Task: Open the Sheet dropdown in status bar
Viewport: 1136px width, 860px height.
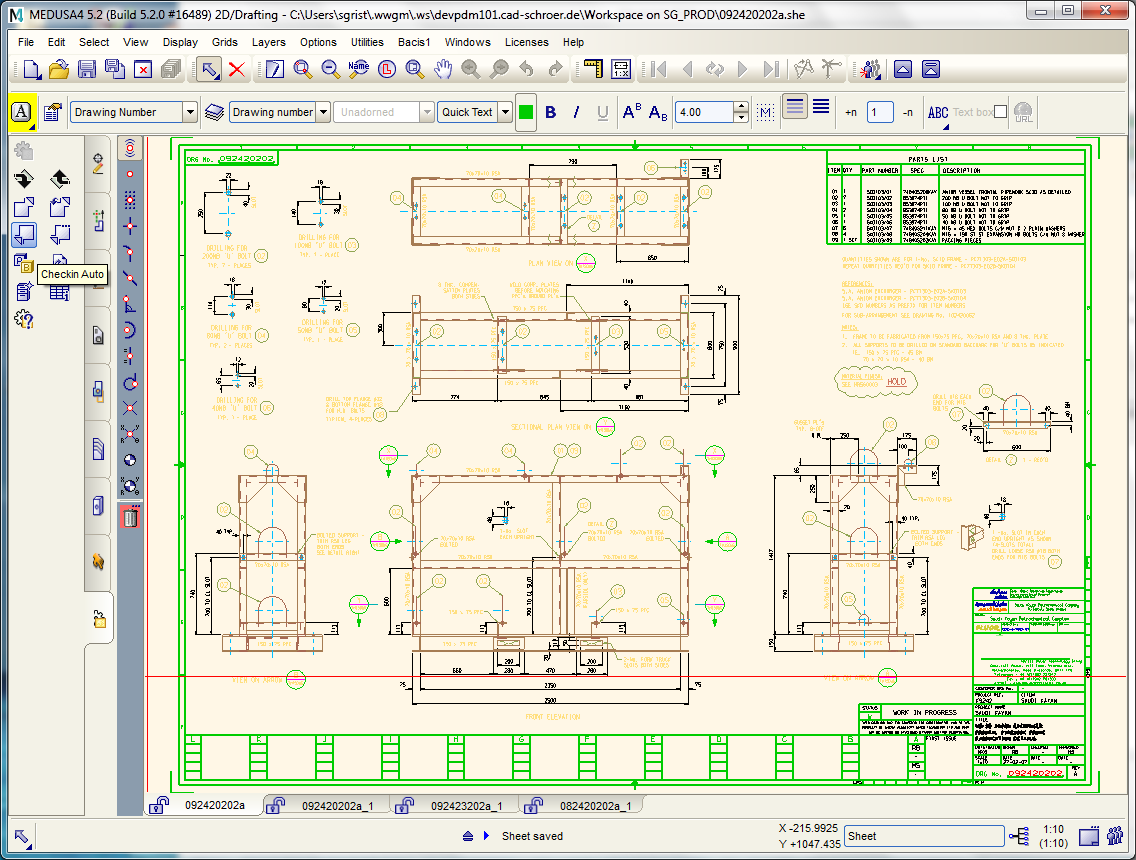Action: pyautogui.click(x=923, y=836)
